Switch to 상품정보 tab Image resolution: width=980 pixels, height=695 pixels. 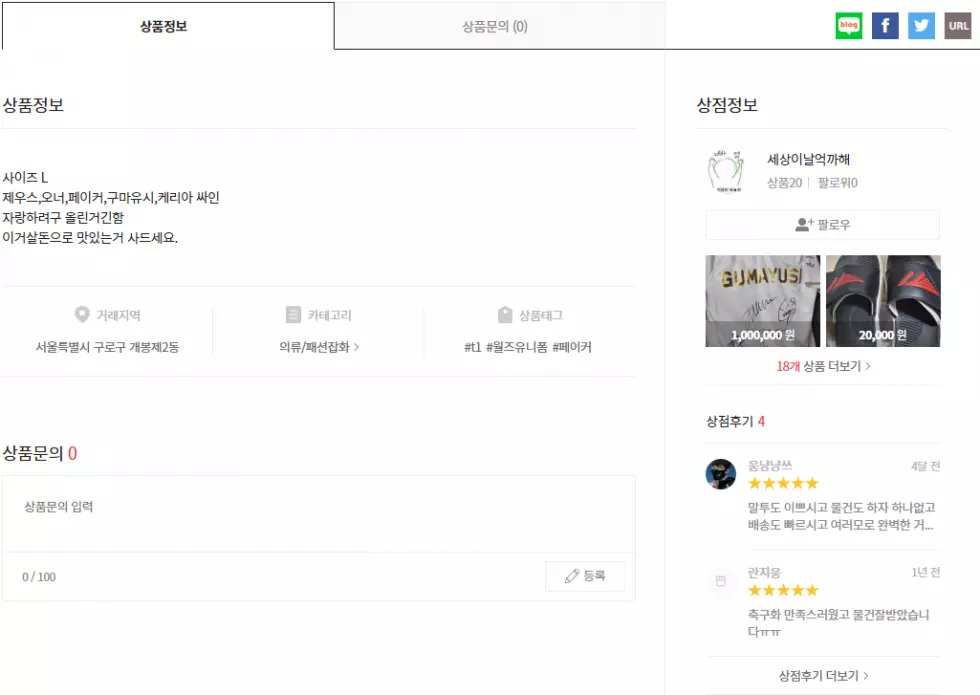pos(168,26)
